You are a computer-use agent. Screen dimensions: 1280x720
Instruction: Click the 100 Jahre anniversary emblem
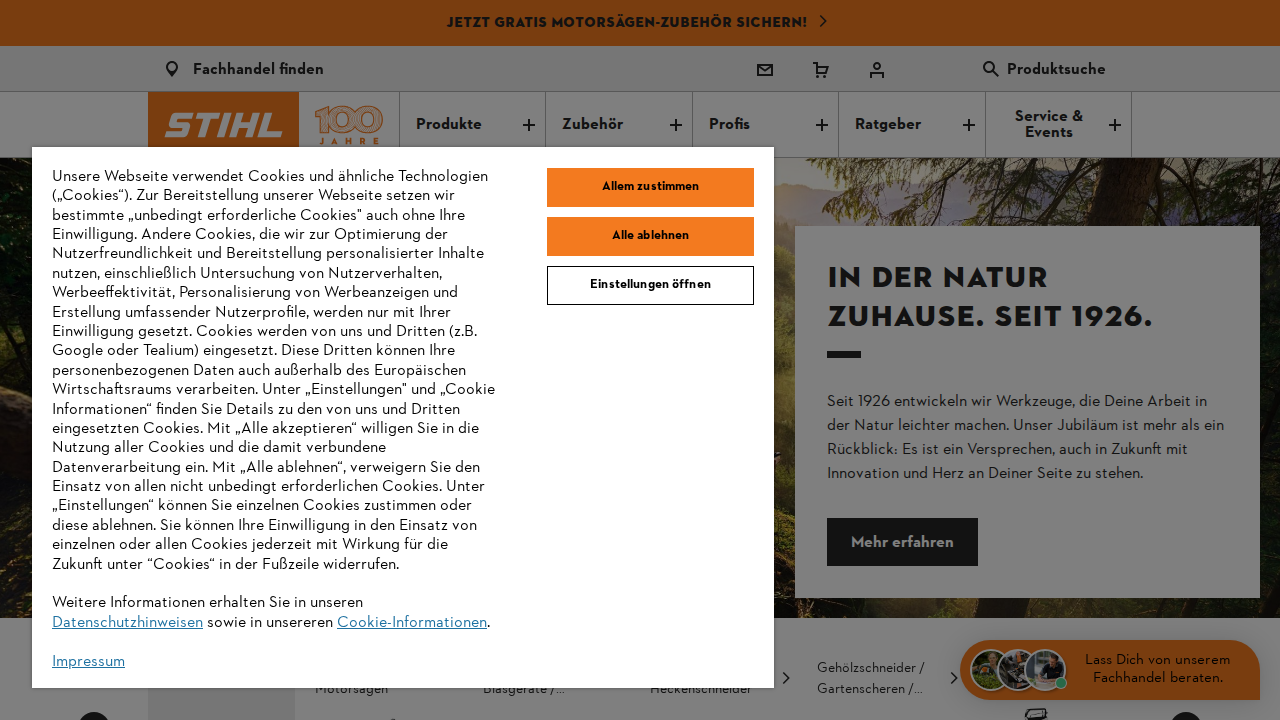tap(347, 124)
